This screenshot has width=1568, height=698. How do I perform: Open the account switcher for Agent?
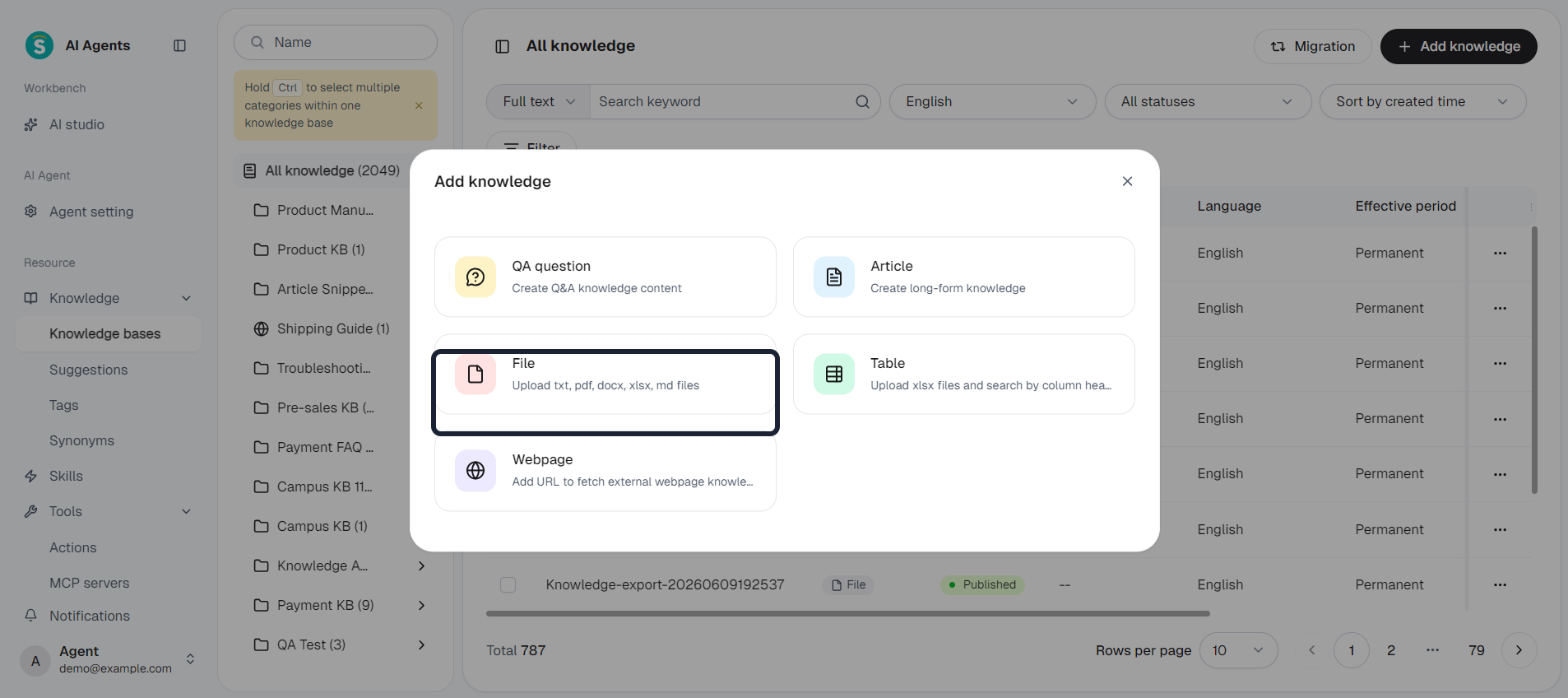coord(190,659)
